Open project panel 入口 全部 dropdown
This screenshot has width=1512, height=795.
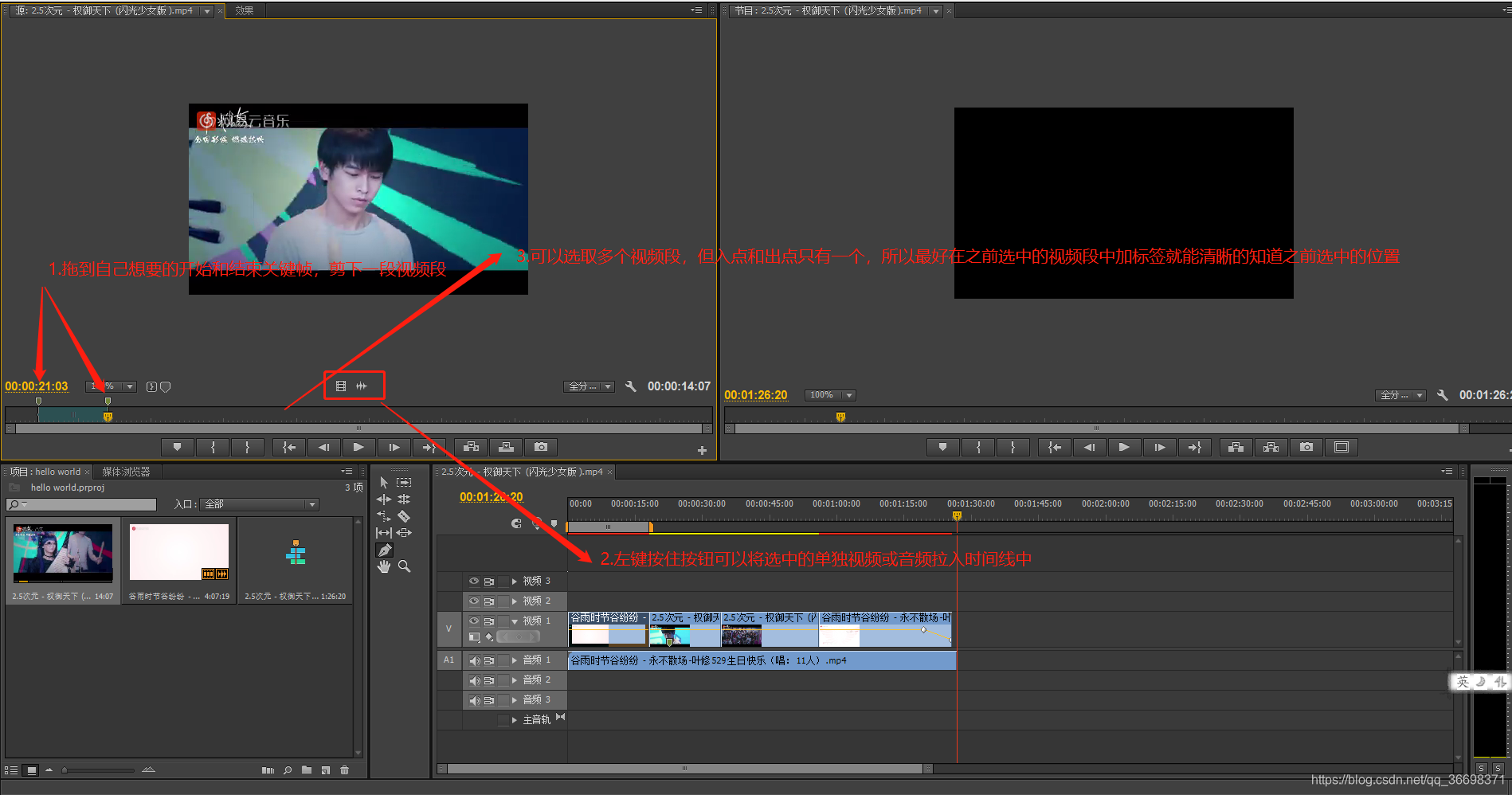click(x=260, y=504)
